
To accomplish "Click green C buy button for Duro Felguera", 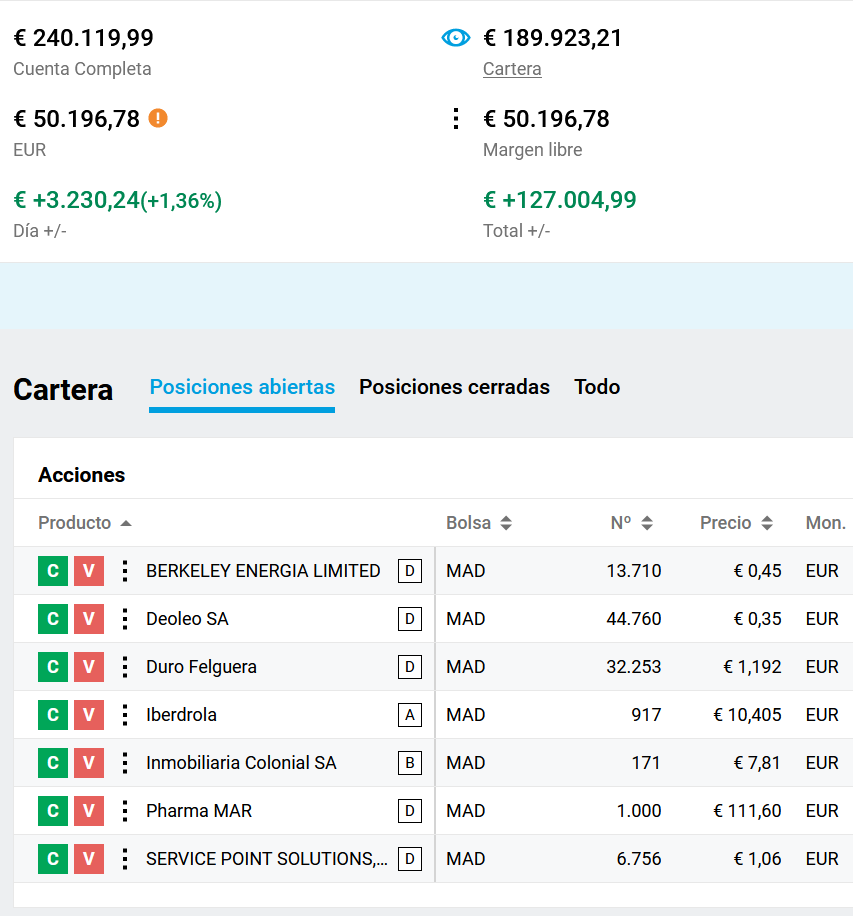I will click(53, 667).
